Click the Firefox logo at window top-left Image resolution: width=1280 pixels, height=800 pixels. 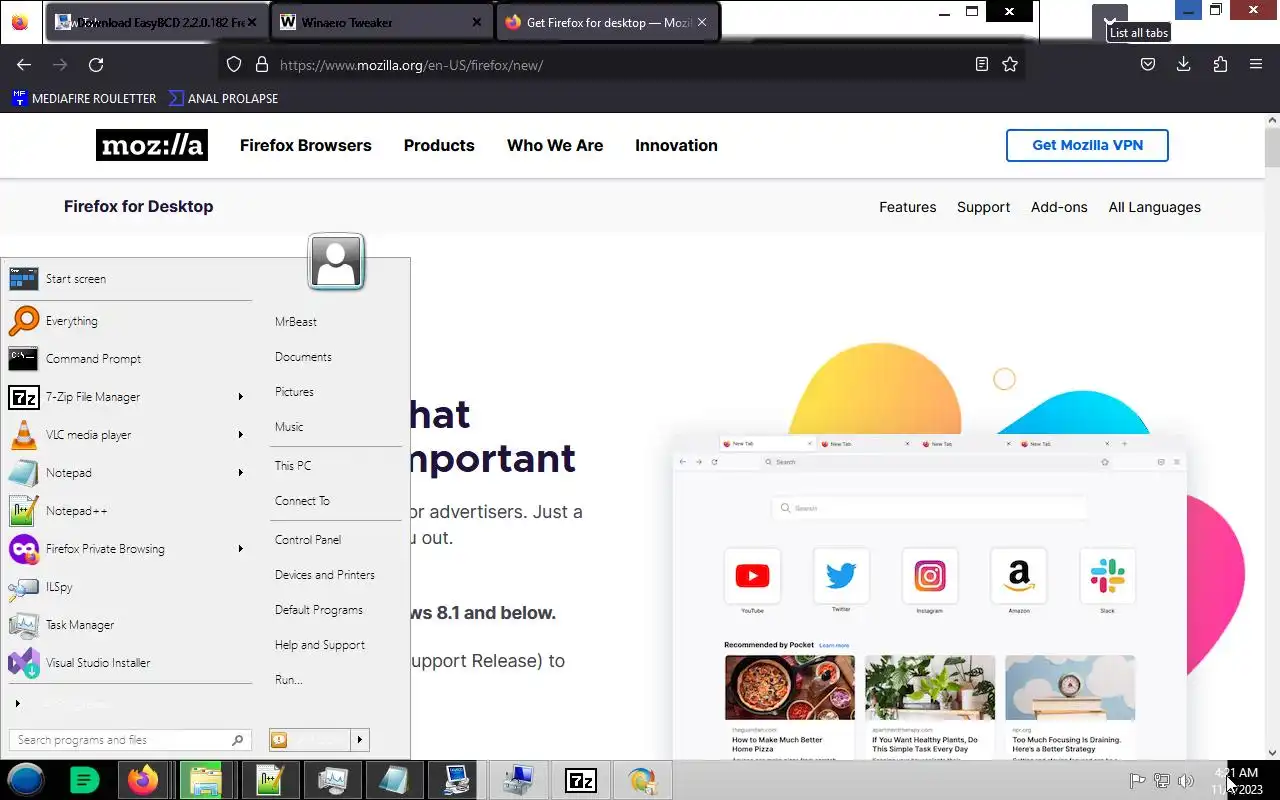pos(20,22)
